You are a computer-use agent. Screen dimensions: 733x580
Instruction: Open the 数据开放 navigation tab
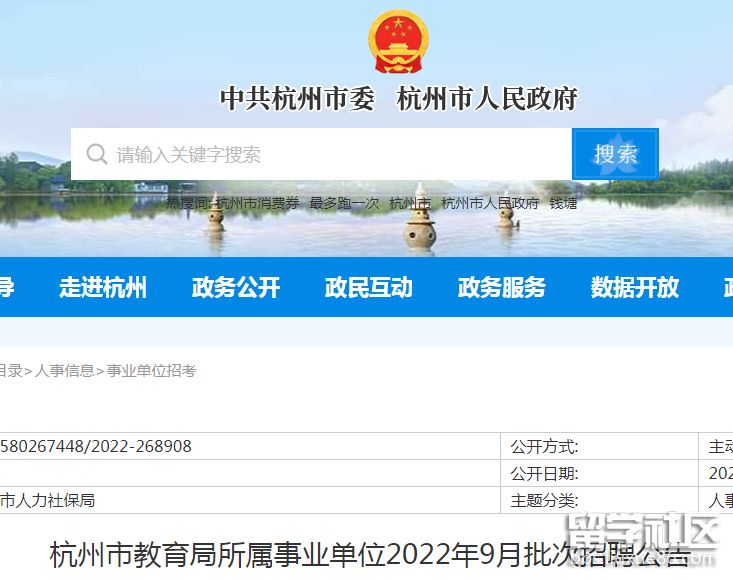point(635,288)
